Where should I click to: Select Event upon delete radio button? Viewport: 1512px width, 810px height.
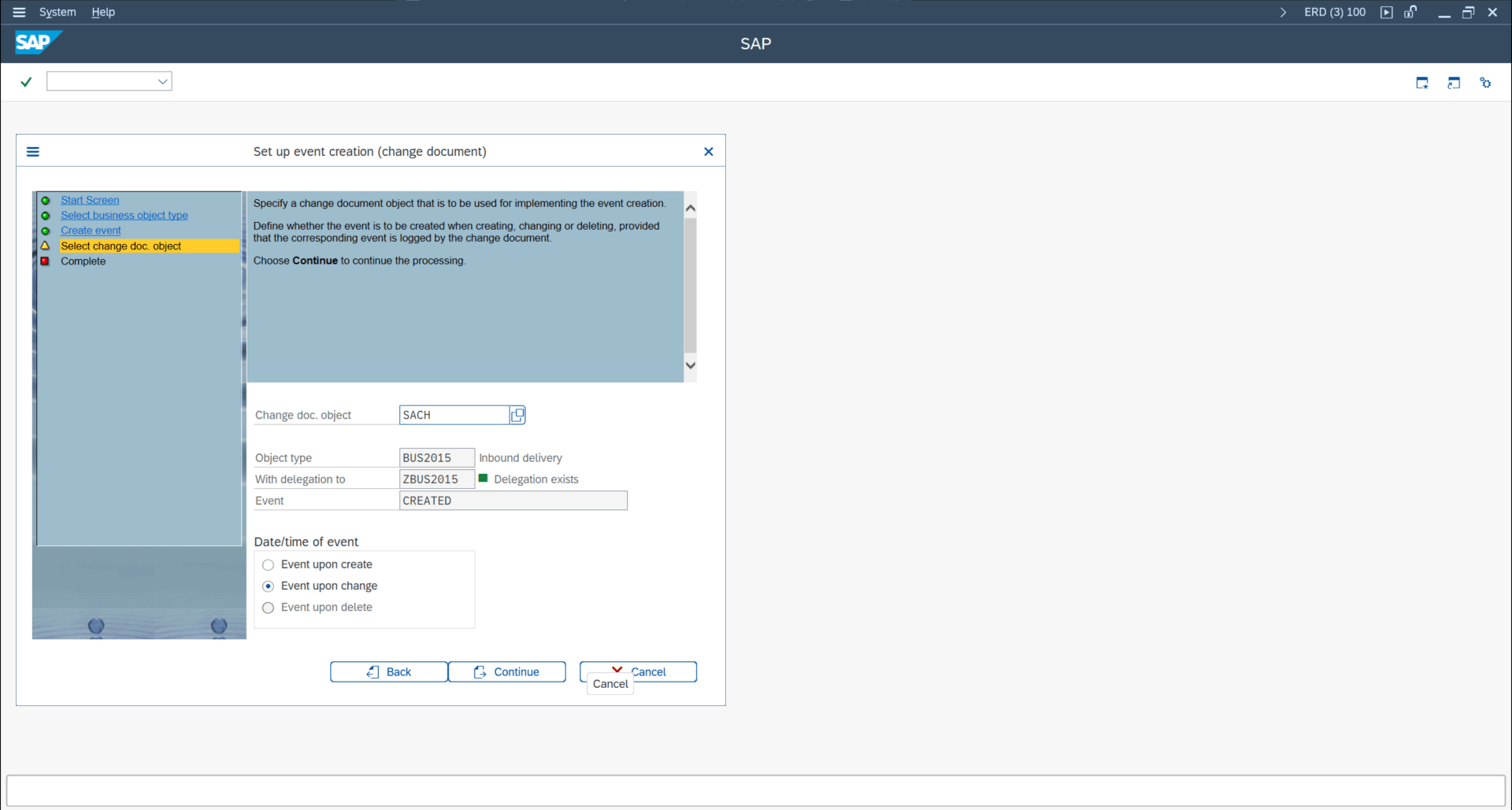pos(269,608)
